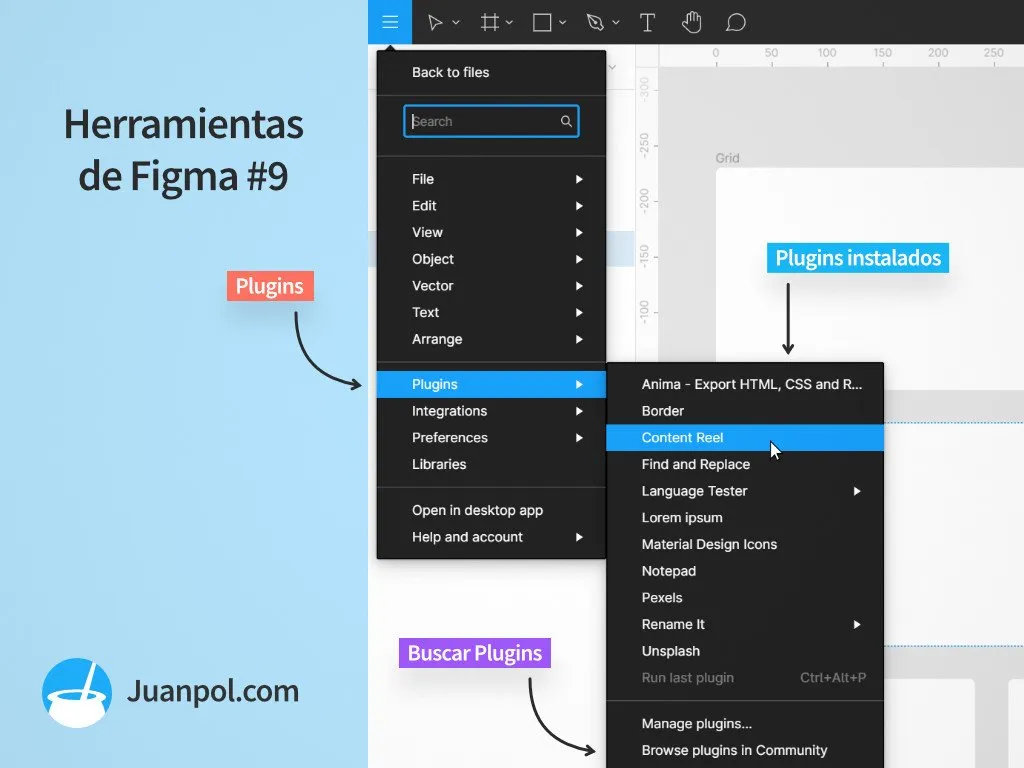The image size is (1024, 768).
Task: Run the Pexels plugin
Action: (x=745, y=598)
